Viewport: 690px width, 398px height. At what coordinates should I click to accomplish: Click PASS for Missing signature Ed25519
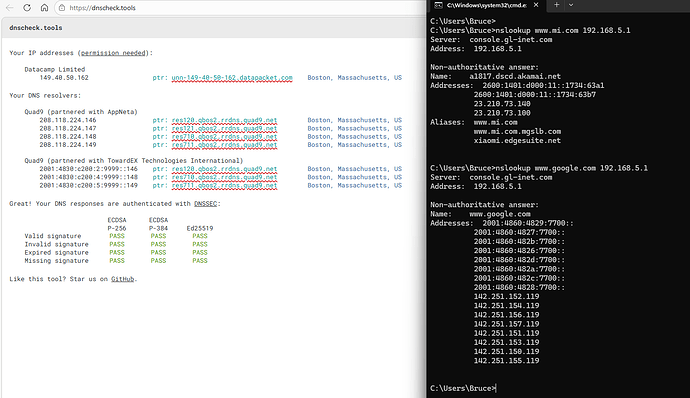(200, 261)
